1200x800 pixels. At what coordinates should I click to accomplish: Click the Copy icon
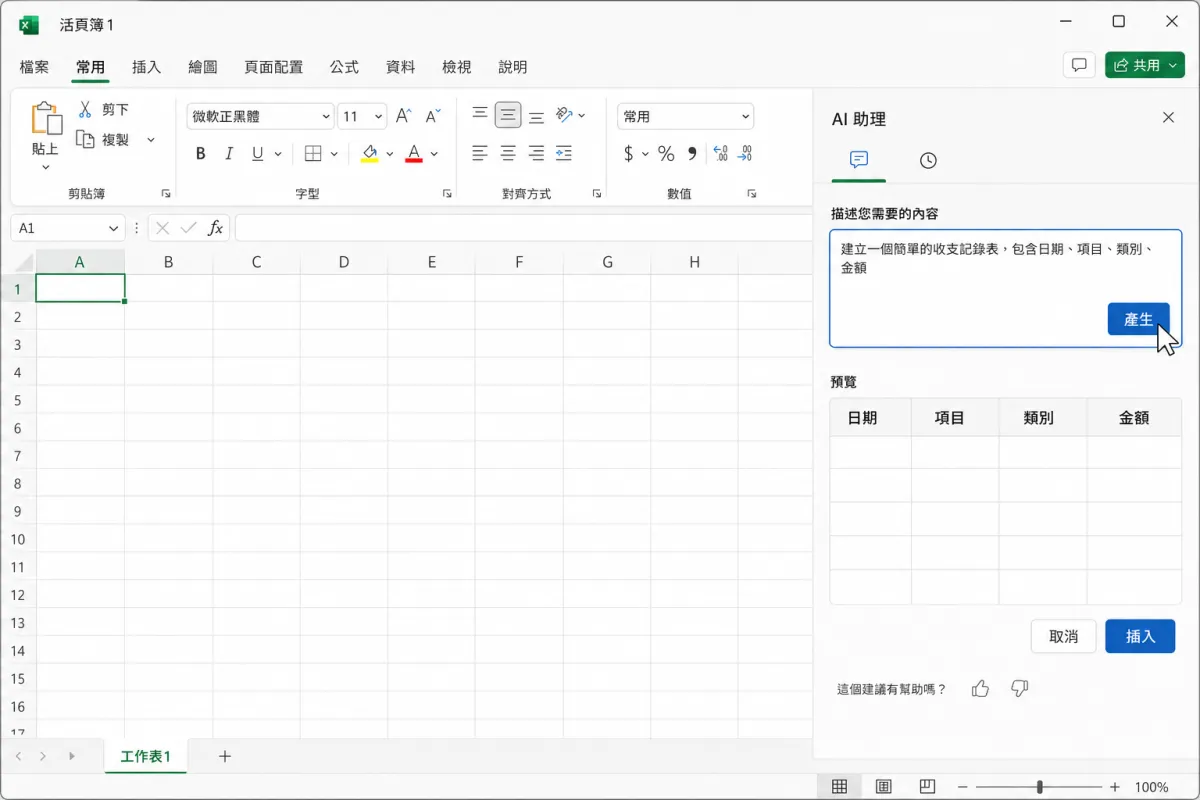[85, 140]
